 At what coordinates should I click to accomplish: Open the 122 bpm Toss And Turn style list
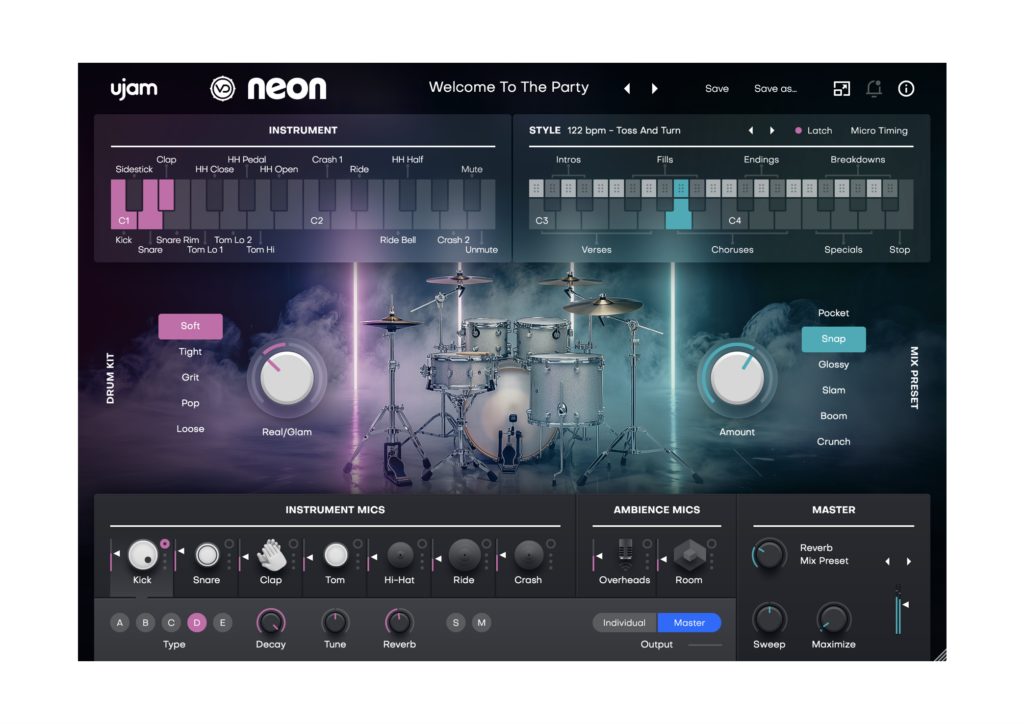tap(624, 131)
